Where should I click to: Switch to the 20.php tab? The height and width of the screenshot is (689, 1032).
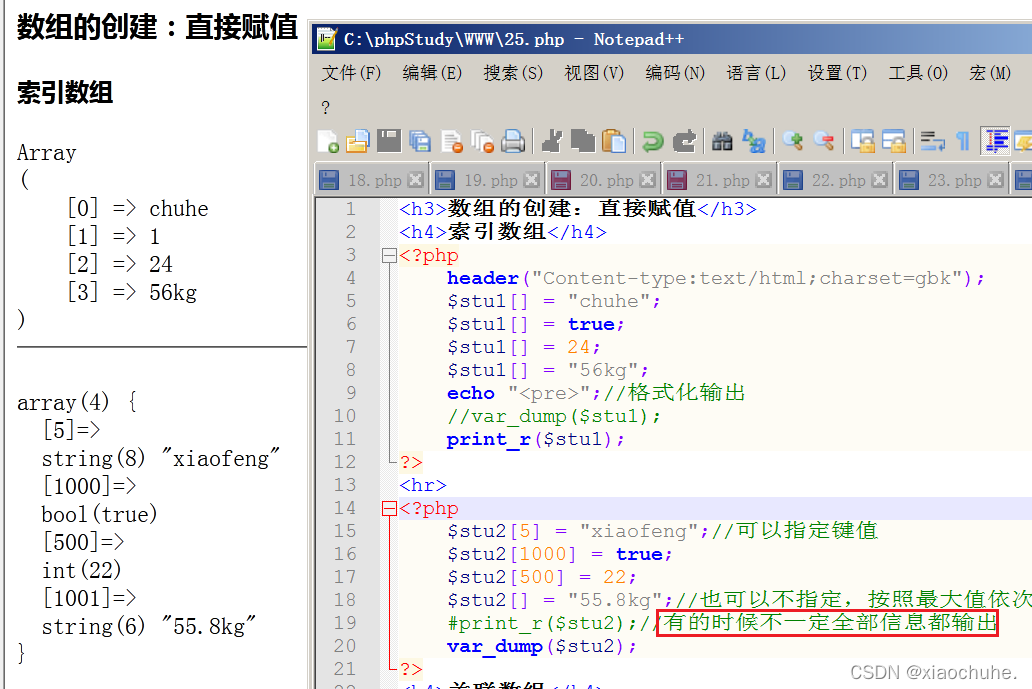click(x=606, y=180)
